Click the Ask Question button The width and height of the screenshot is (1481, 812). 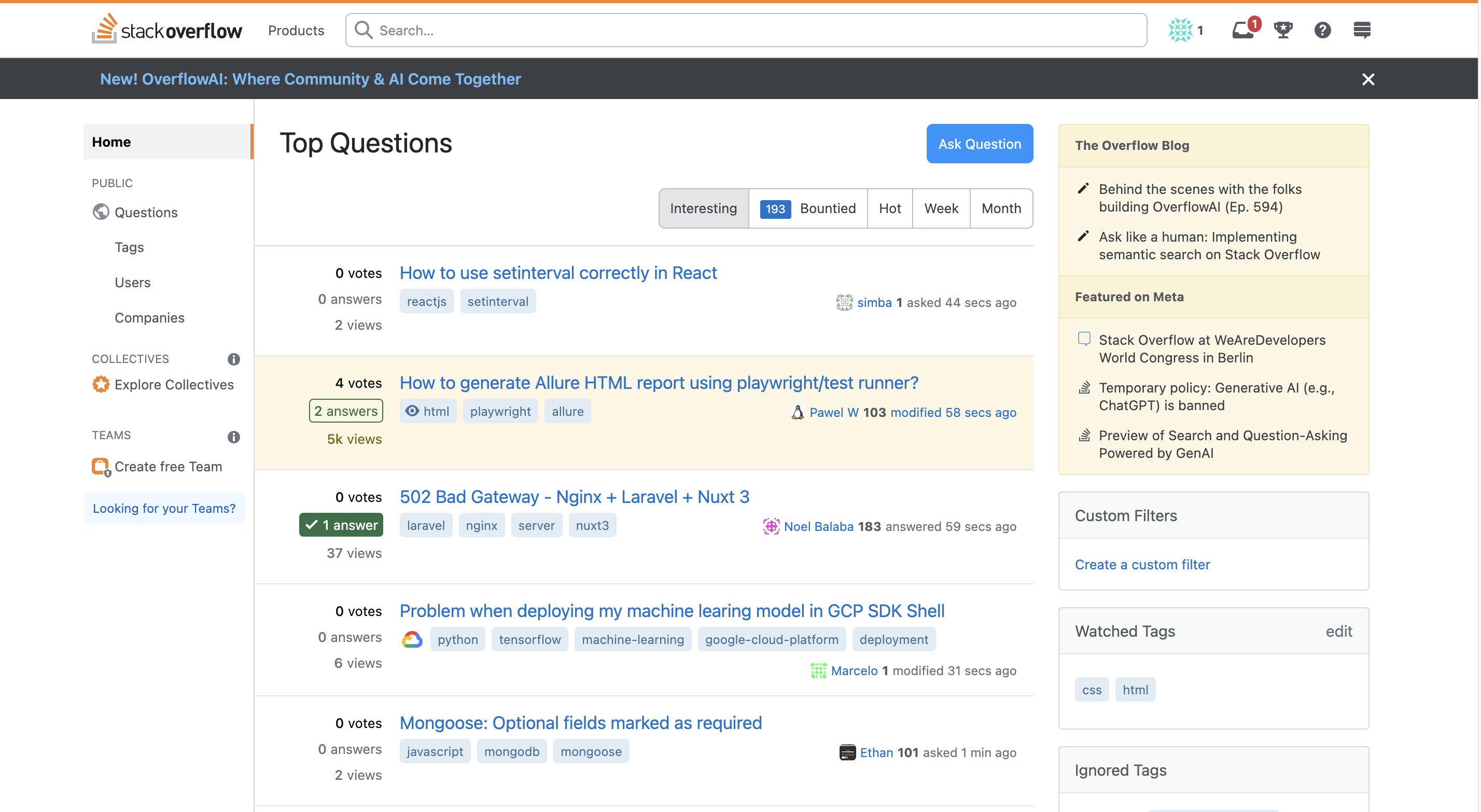pos(980,144)
